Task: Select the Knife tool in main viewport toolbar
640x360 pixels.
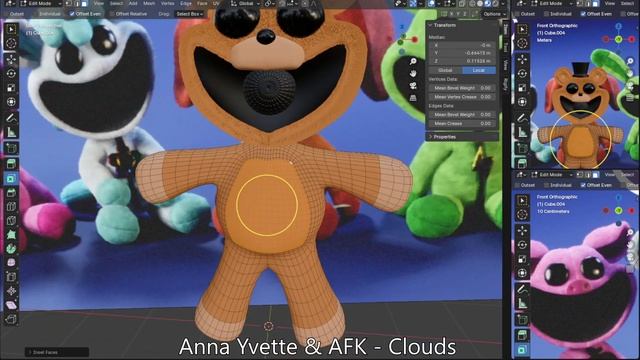Action: [11, 220]
